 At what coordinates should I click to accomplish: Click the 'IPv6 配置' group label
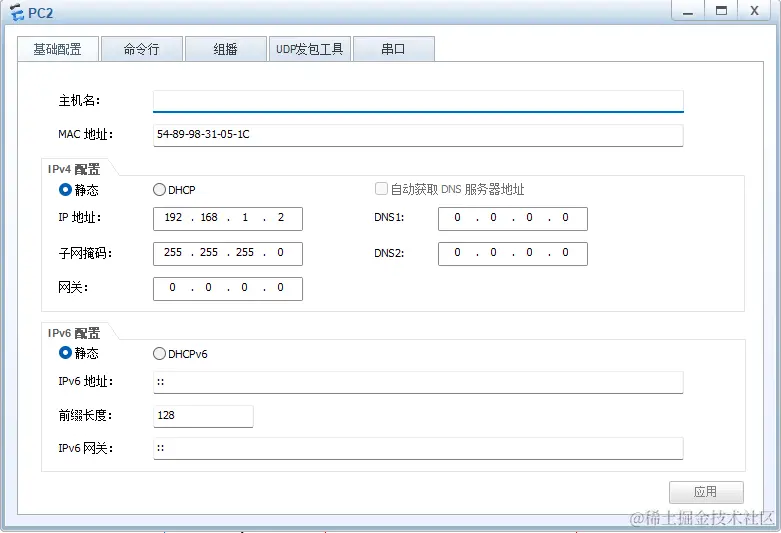click(74, 333)
